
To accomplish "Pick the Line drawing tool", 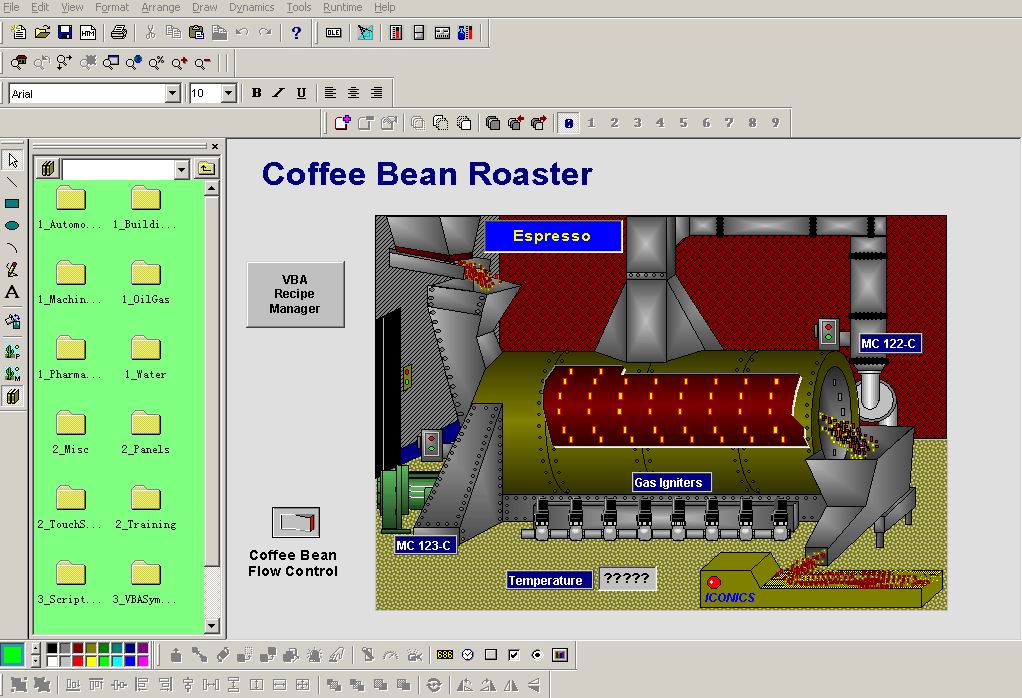I will [x=12, y=182].
